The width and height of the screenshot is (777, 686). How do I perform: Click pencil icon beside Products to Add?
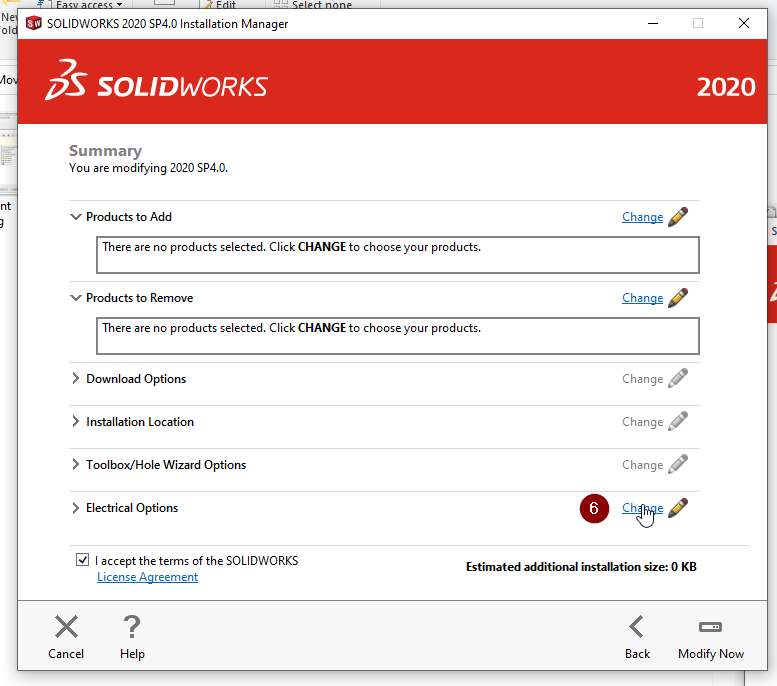pyautogui.click(x=678, y=217)
